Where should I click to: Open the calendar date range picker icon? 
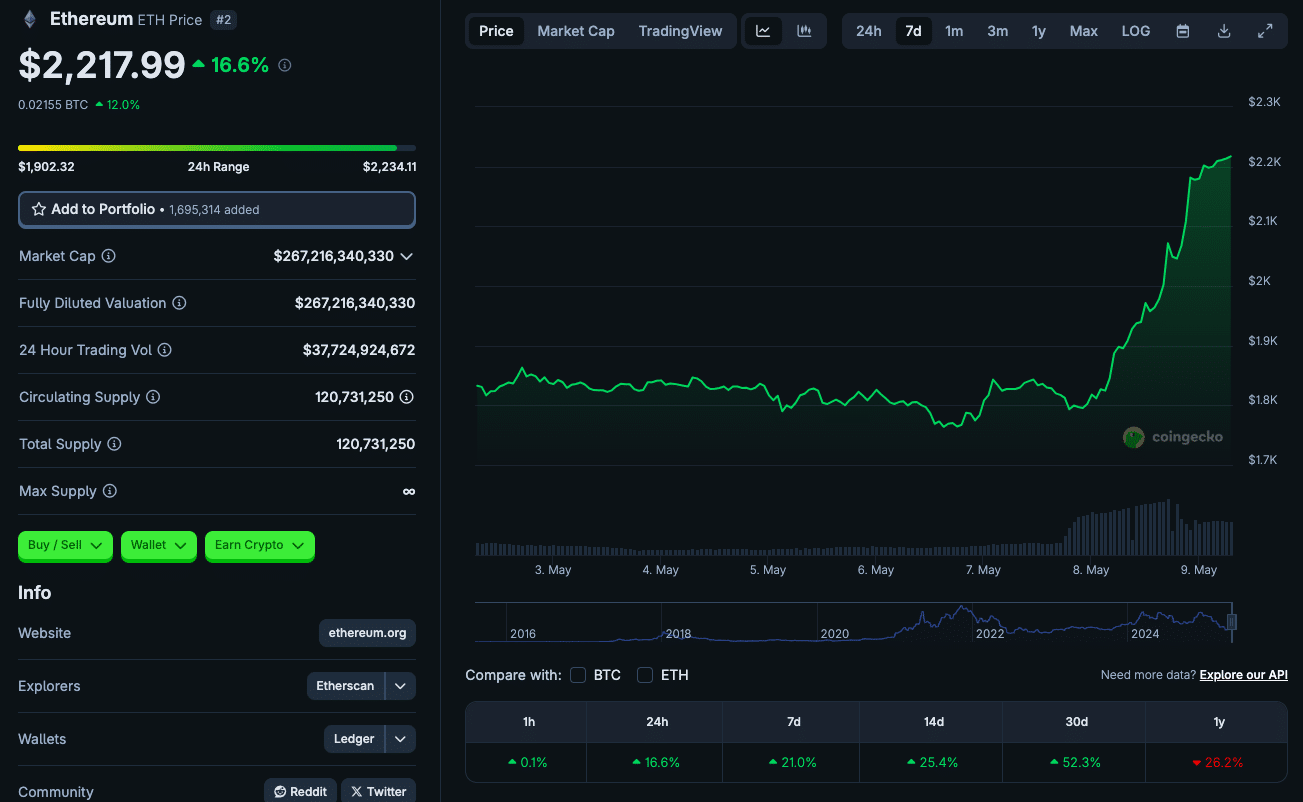tap(1183, 31)
